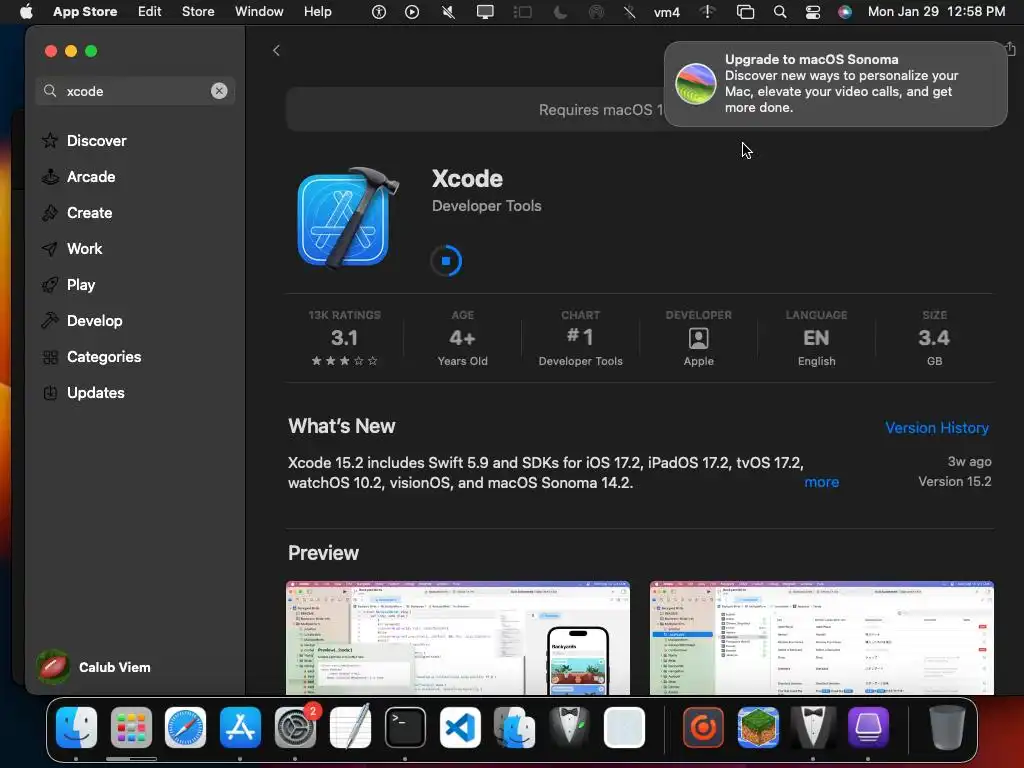Click into the xcode search field
The image size is (1024, 768).
(x=135, y=91)
